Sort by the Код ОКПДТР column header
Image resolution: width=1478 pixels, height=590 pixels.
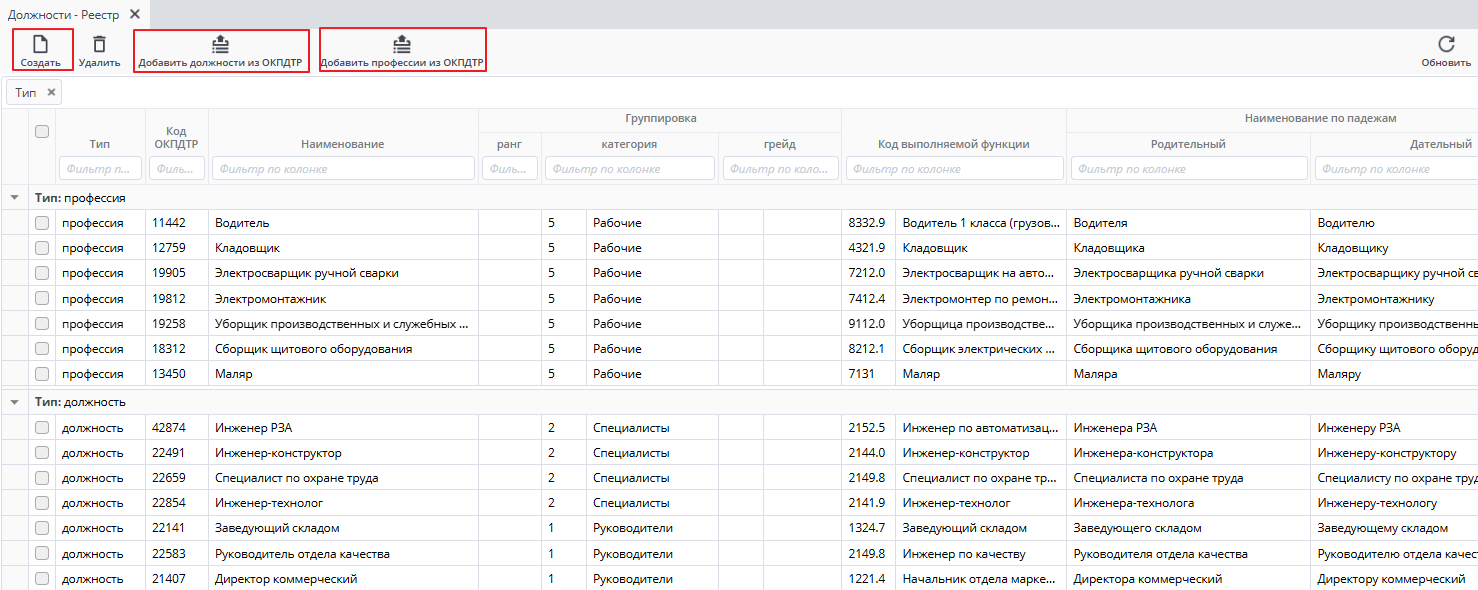coord(177,138)
